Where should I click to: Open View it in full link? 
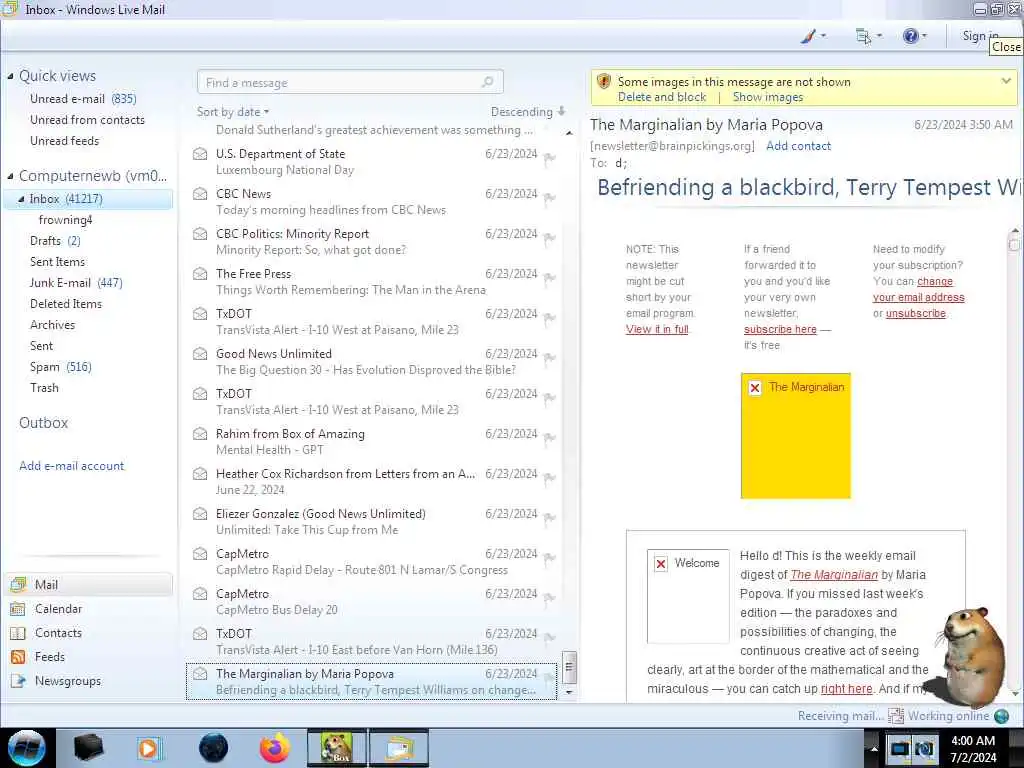click(x=657, y=329)
